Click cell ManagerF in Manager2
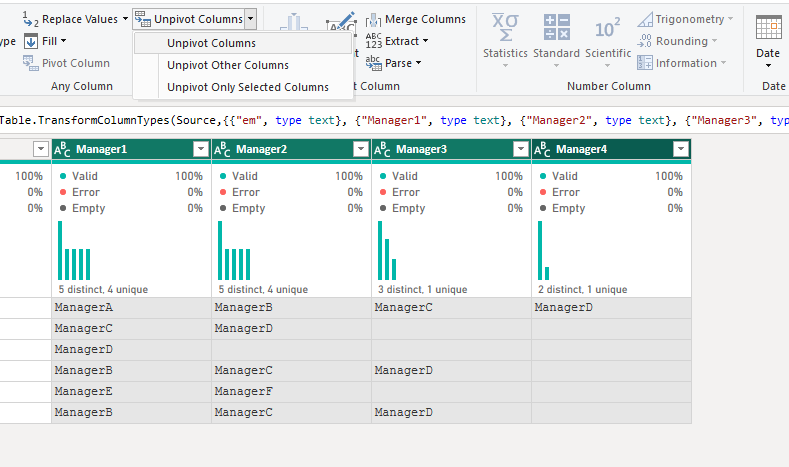The image size is (789, 467). click(291, 392)
